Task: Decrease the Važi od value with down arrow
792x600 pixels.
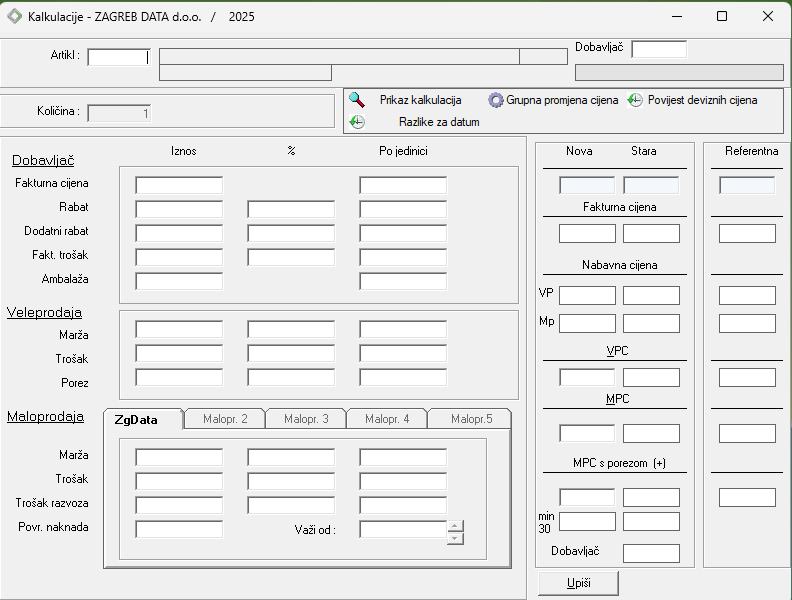Action: (x=455, y=538)
